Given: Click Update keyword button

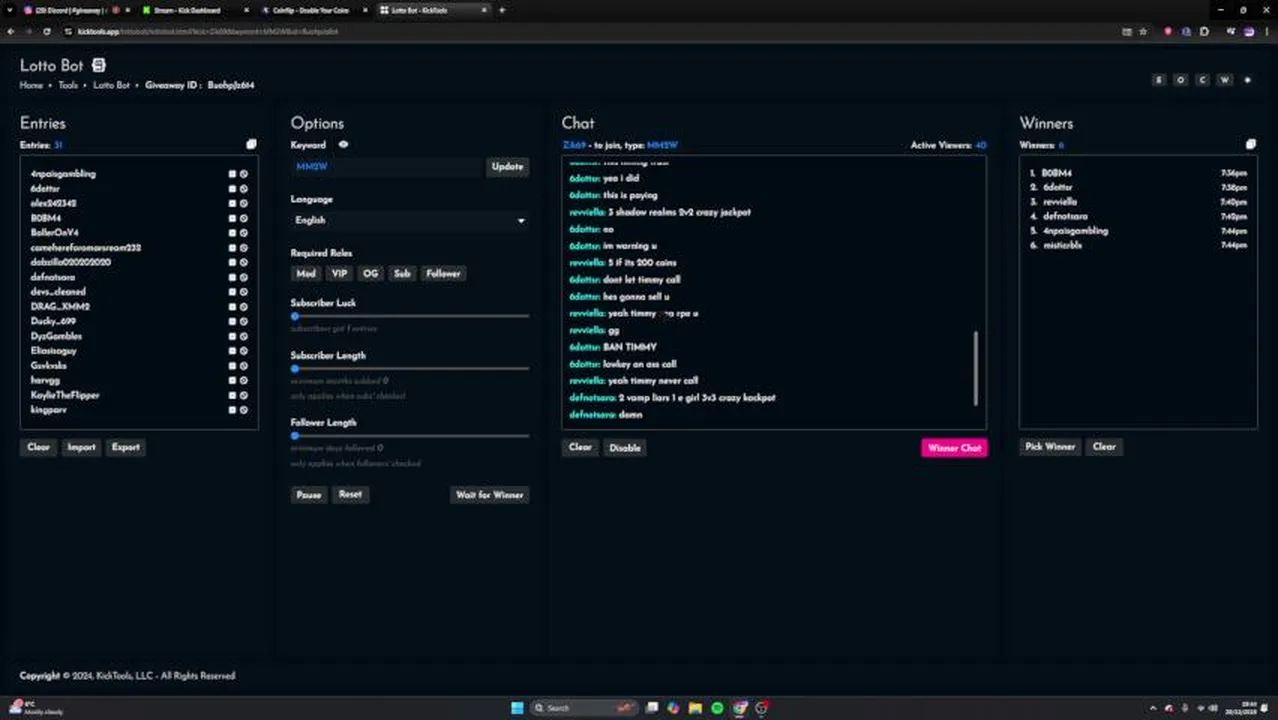Looking at the screenshot, I should tap(507, 167).
